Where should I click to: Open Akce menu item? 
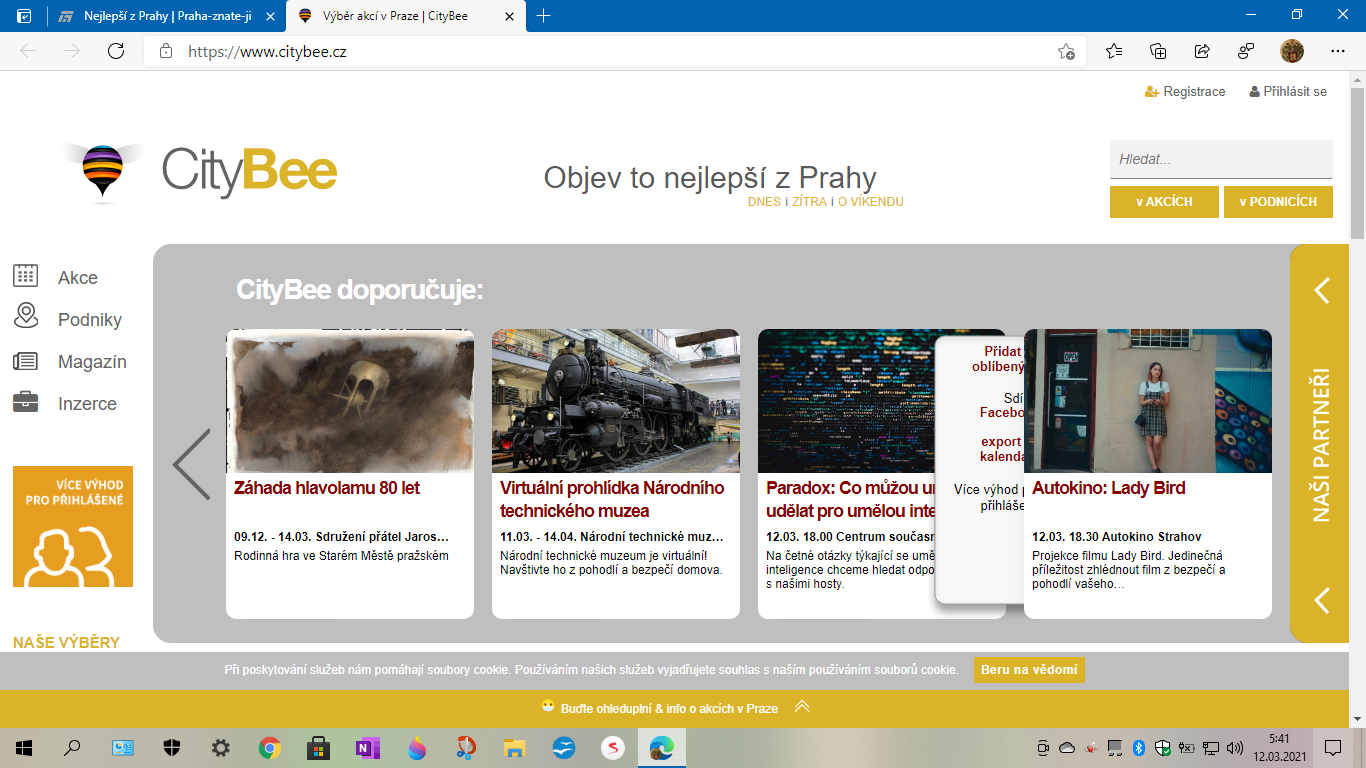point(78,278)
